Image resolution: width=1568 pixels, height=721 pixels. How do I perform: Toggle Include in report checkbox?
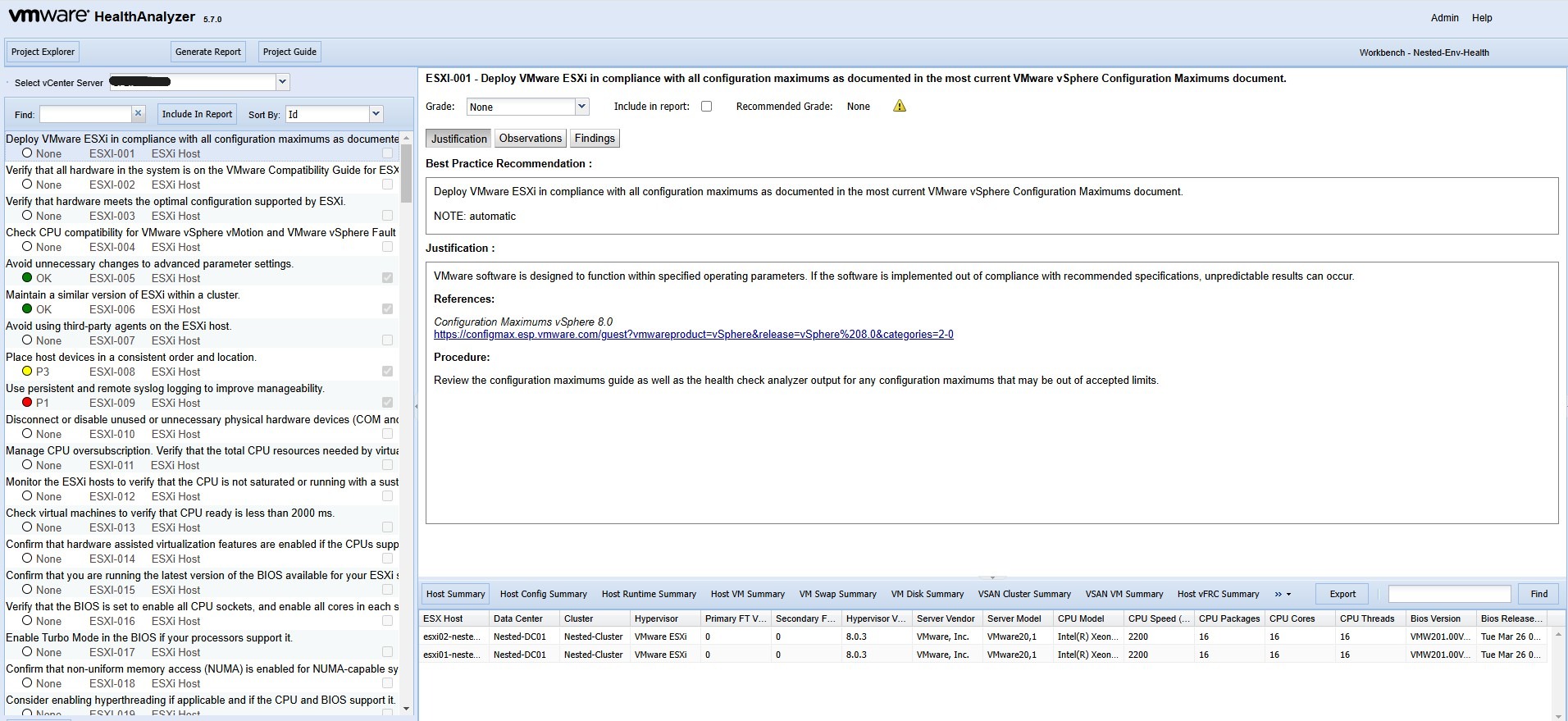706,107
